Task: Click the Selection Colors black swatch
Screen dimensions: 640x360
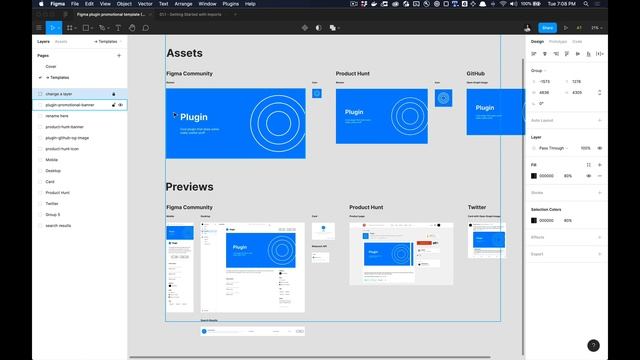Action: tap(534, 220)
